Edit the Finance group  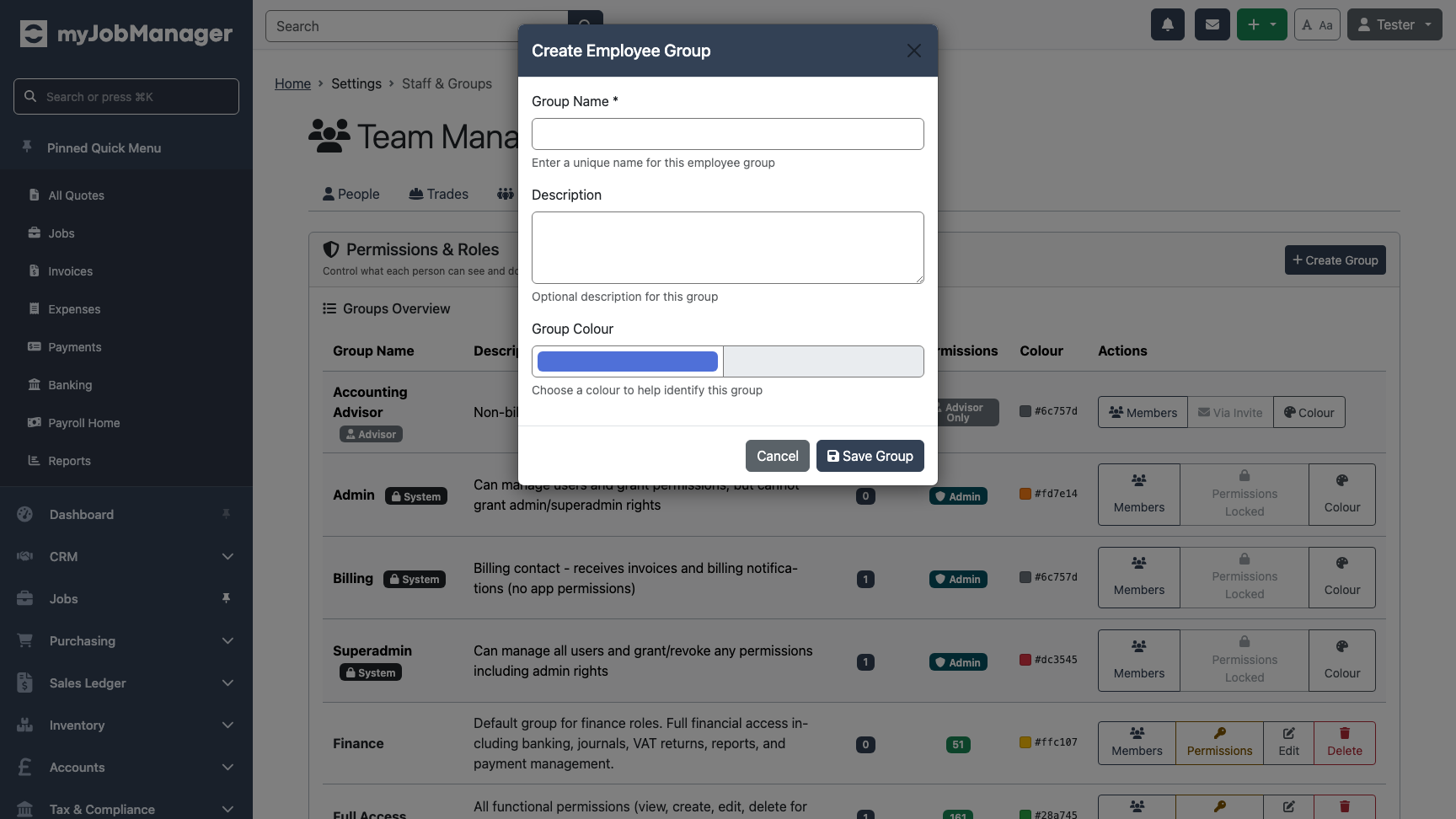[1288, 743]
